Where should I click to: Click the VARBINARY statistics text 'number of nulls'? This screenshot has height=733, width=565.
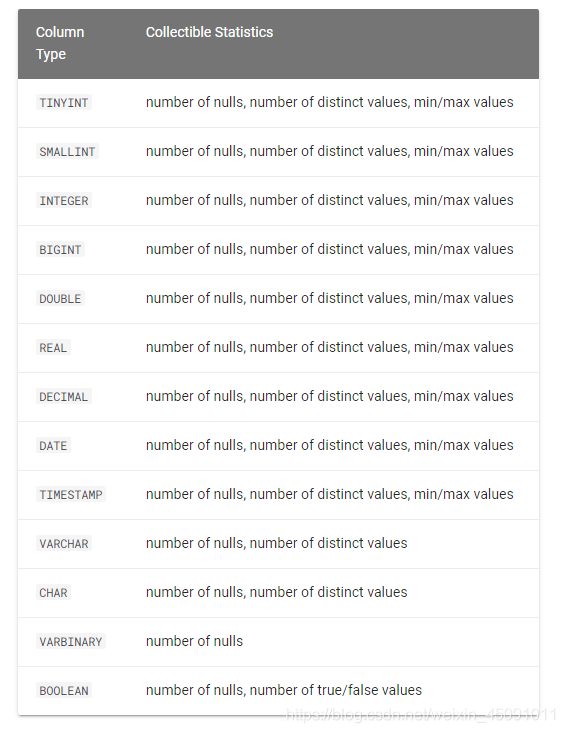point(194,641)
